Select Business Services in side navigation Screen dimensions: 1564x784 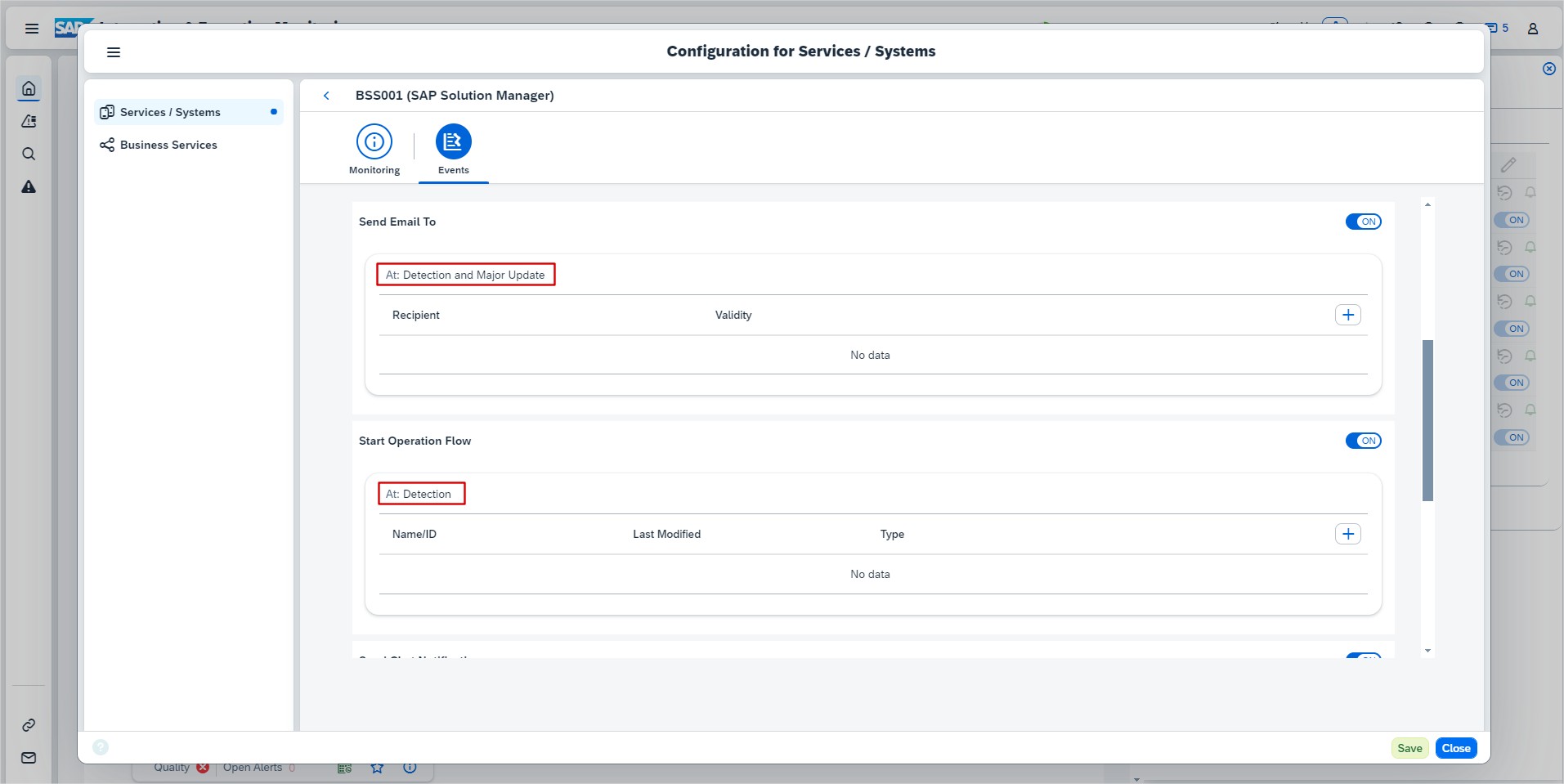click(168, 145)
